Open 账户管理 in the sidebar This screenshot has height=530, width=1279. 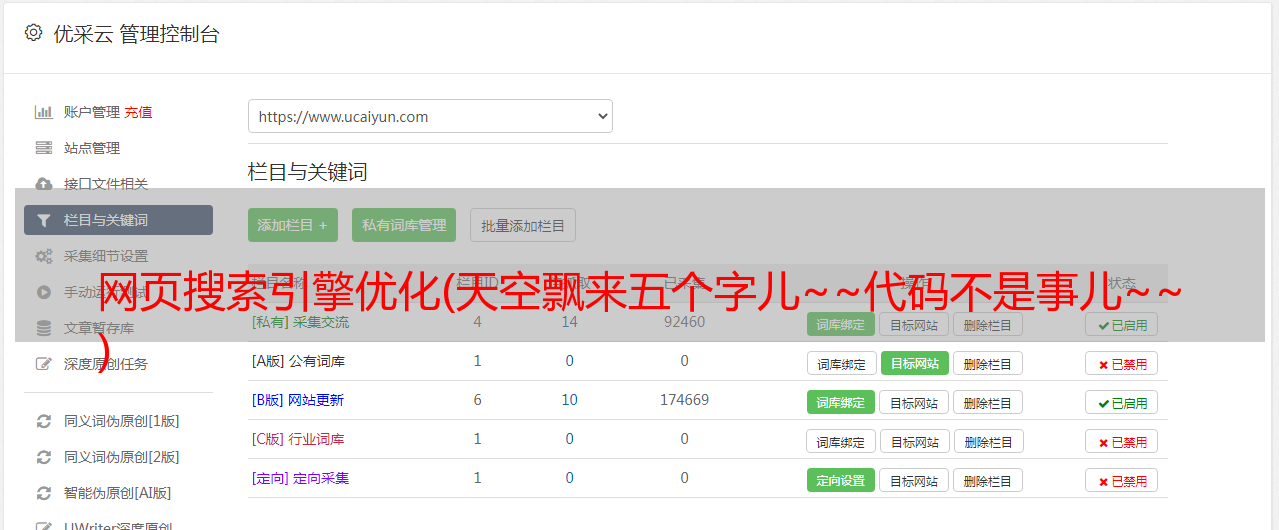(x=92, y=112)
